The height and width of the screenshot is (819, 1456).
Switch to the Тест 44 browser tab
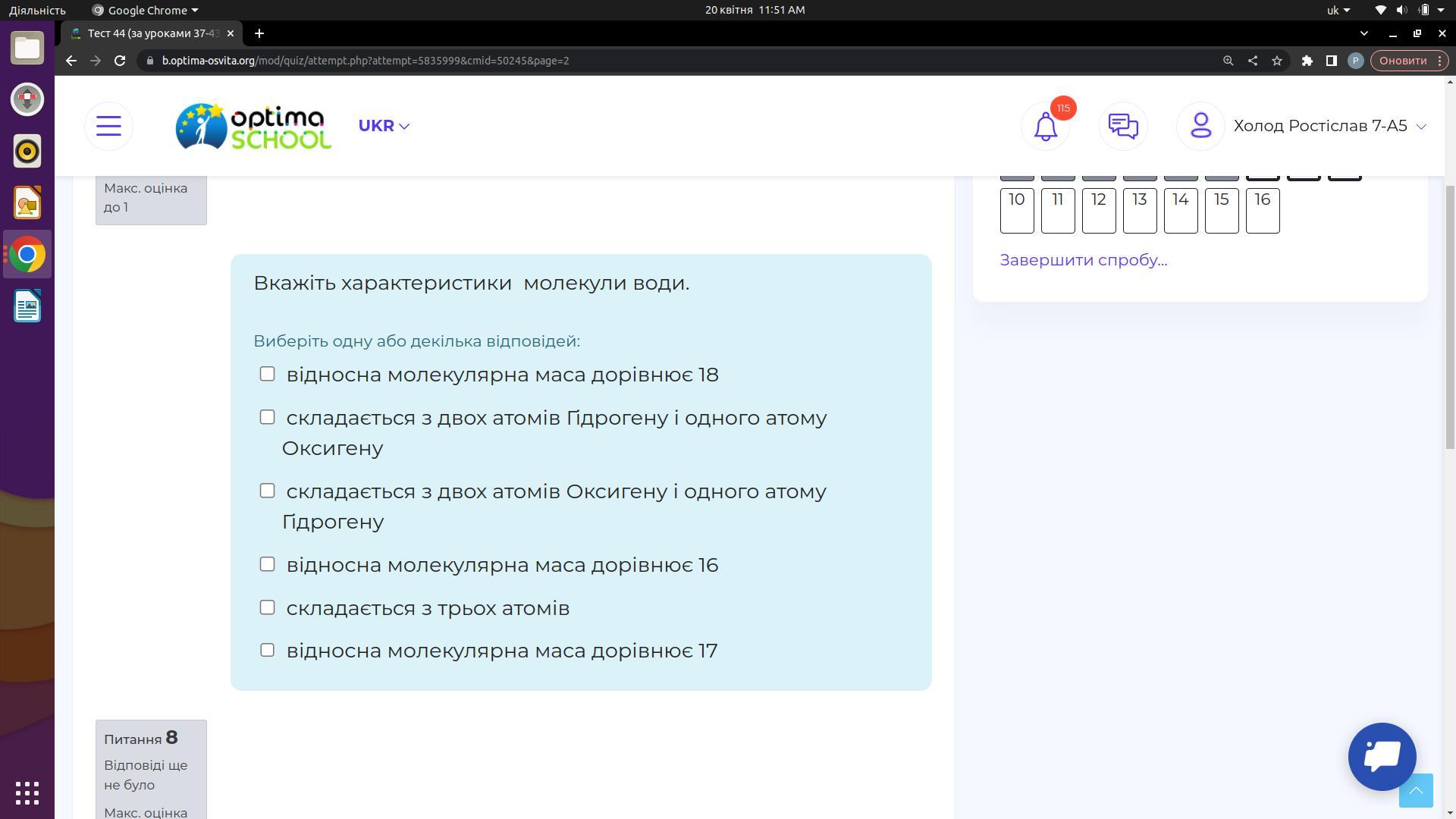pyautogui.click(x=152, y=33)
